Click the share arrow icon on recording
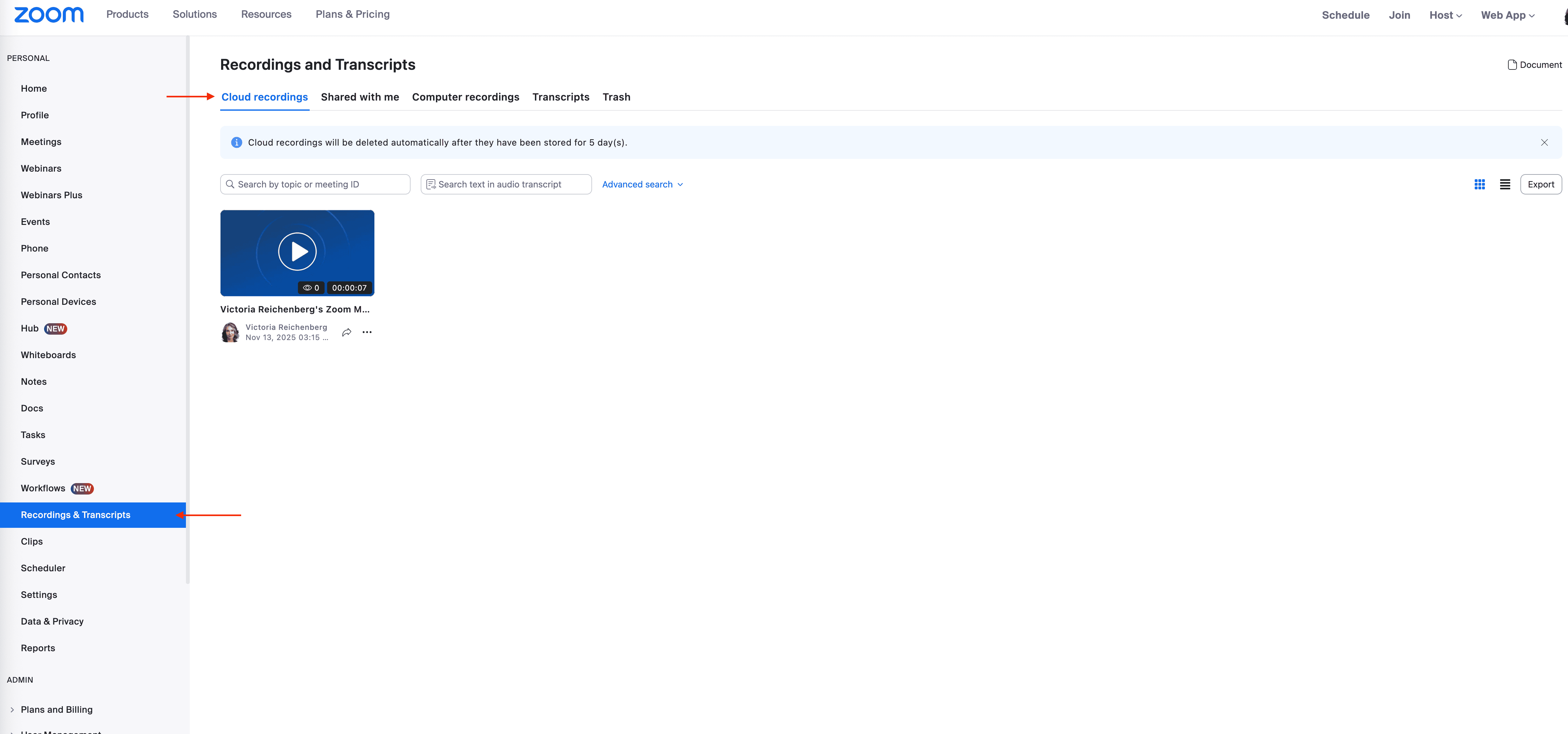Screen dimensions: 1568x734 click(346, 332)
